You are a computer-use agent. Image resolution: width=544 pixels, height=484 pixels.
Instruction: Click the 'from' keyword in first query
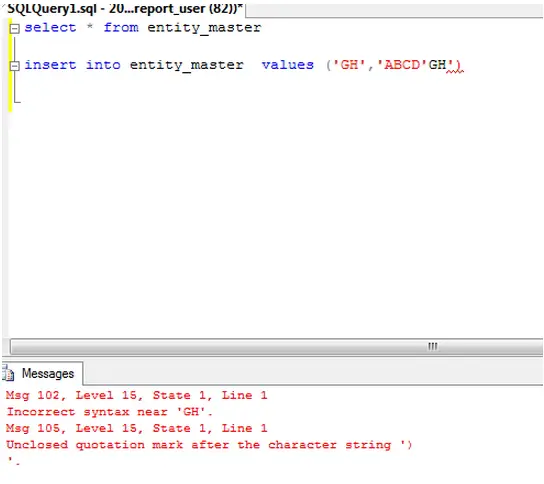pos(121,28)
